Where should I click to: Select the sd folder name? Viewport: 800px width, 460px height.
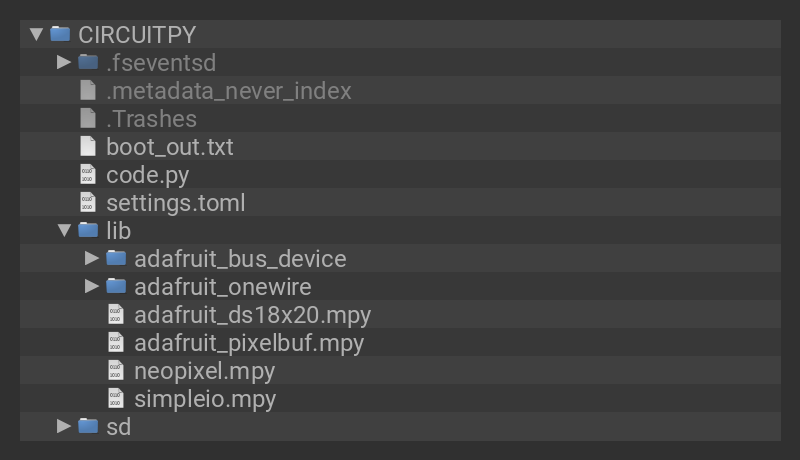point(118,427)
